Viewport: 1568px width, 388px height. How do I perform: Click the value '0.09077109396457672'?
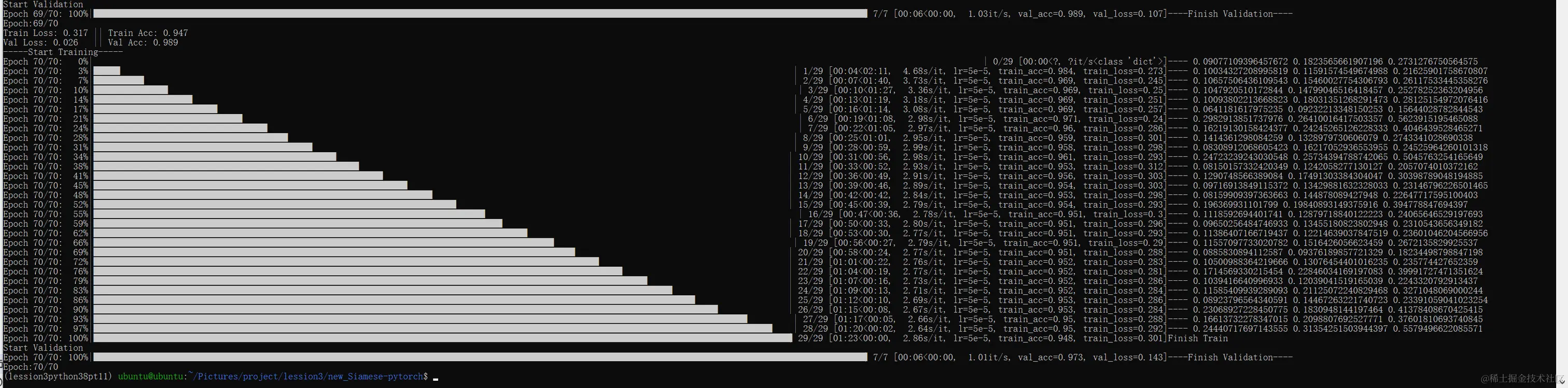pyautogui.click(x=1240, y=62)
